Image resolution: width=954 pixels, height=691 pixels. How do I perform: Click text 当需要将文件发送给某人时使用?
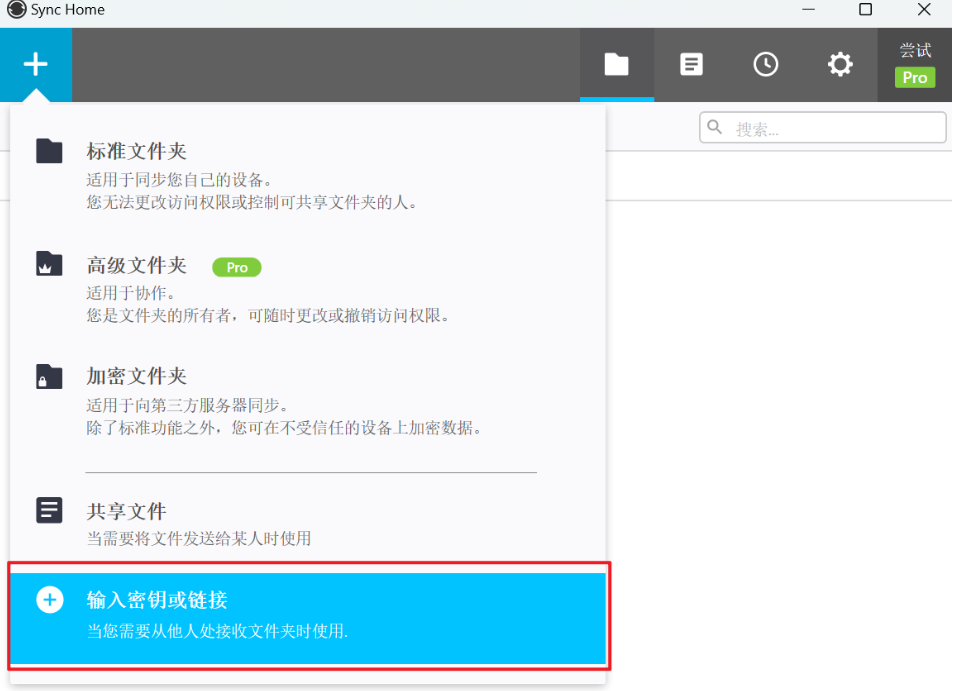[x=199, y=538]
